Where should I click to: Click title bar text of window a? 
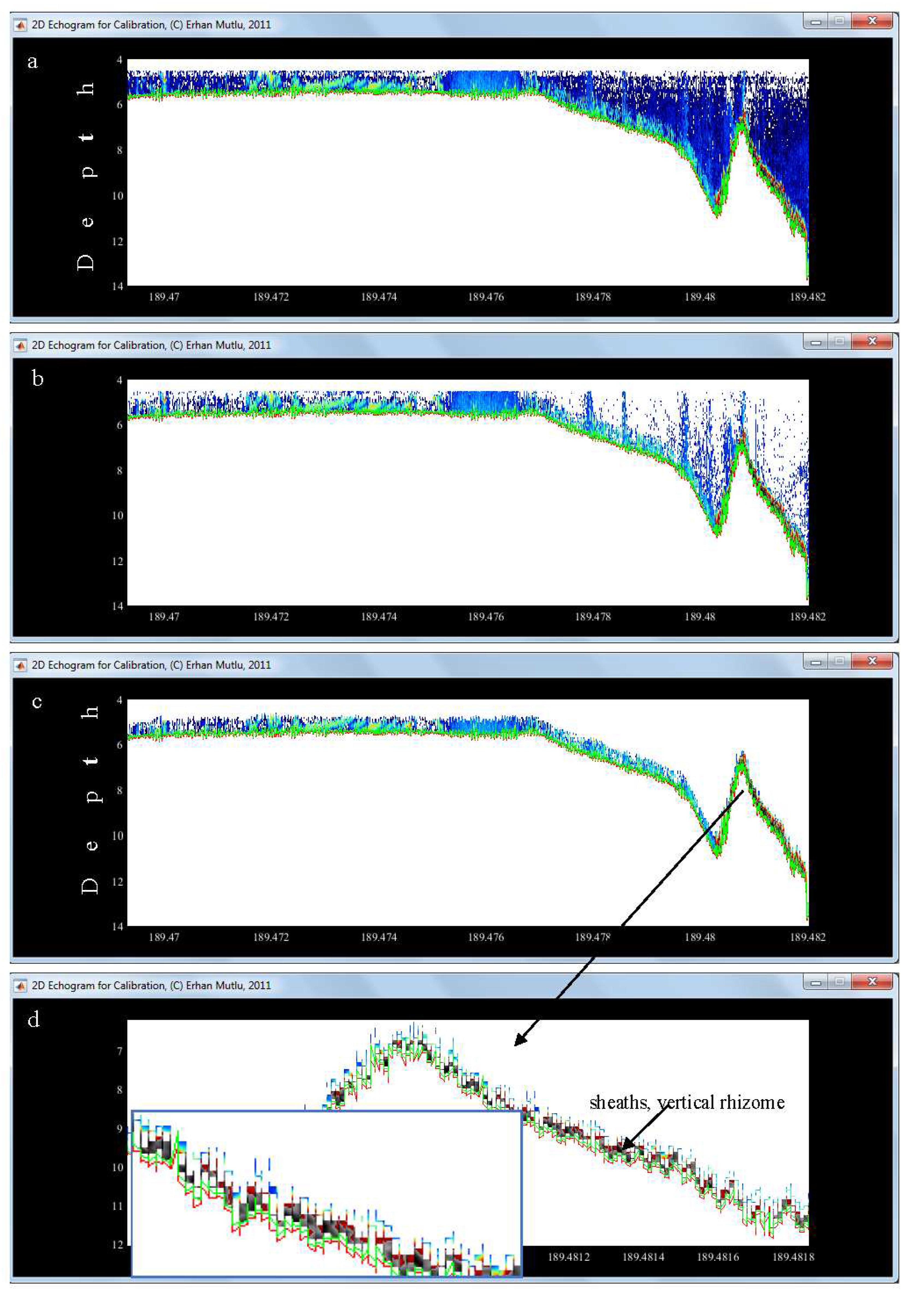point(151,25)
